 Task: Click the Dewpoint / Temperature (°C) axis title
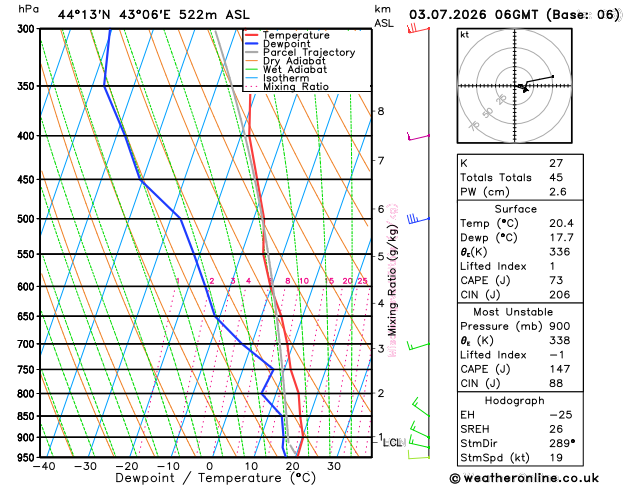pos(215,478)
